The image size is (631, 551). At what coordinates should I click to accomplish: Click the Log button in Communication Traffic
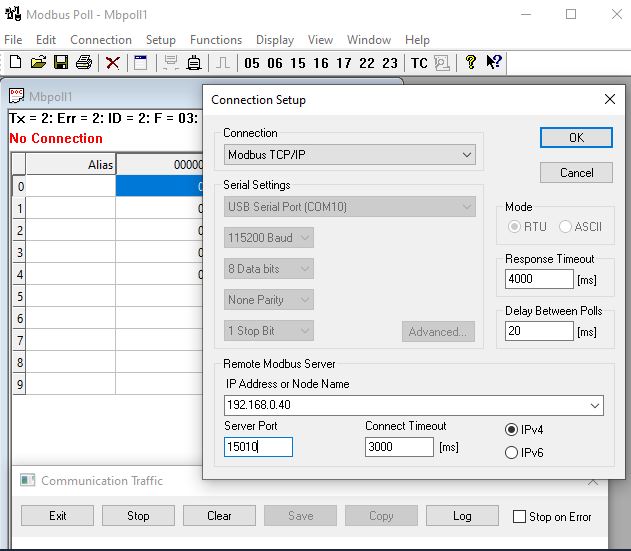tap(462, 516)
